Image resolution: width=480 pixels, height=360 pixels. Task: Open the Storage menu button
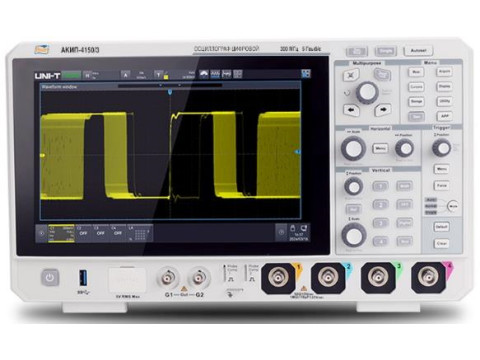tap(416, 101)
